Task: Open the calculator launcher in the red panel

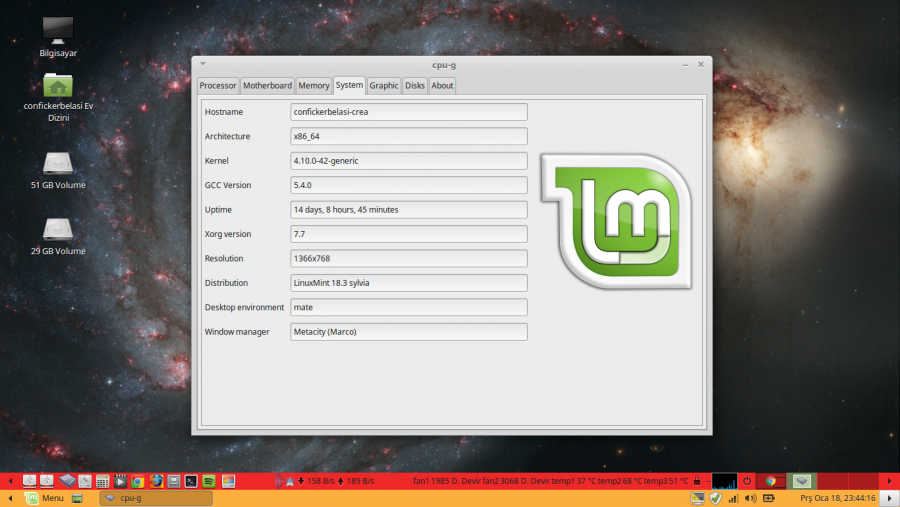Action: (102, 481)
